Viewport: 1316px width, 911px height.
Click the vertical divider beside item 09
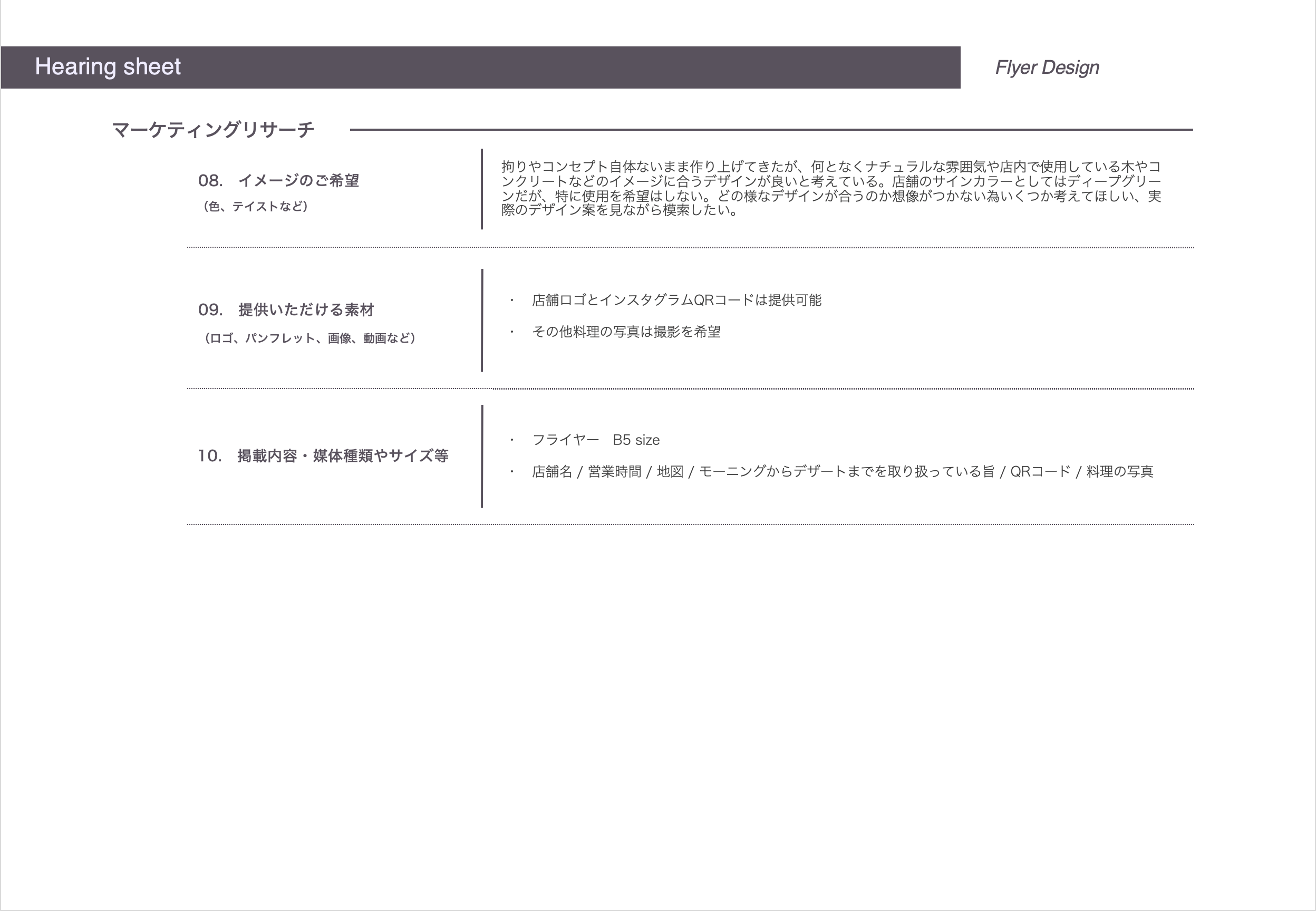(x=482, y=320)
